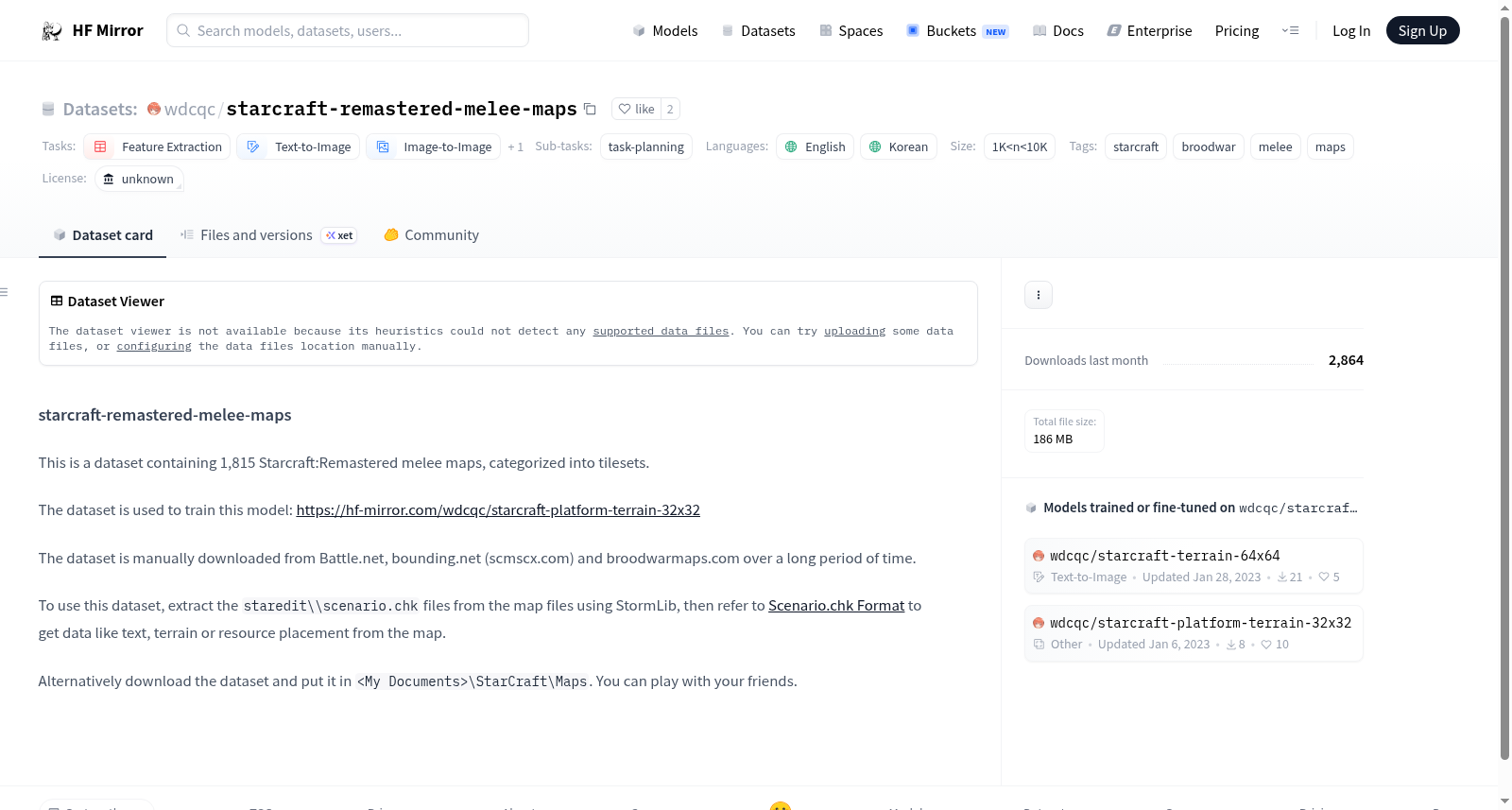Open the like count showing 2
Viewport: 1512px width, 810px height.
click(670, 109)
